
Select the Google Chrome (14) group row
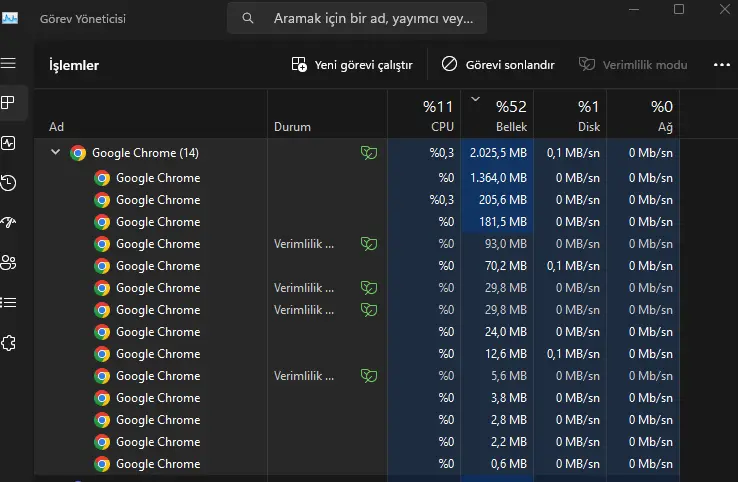(357, 153)
